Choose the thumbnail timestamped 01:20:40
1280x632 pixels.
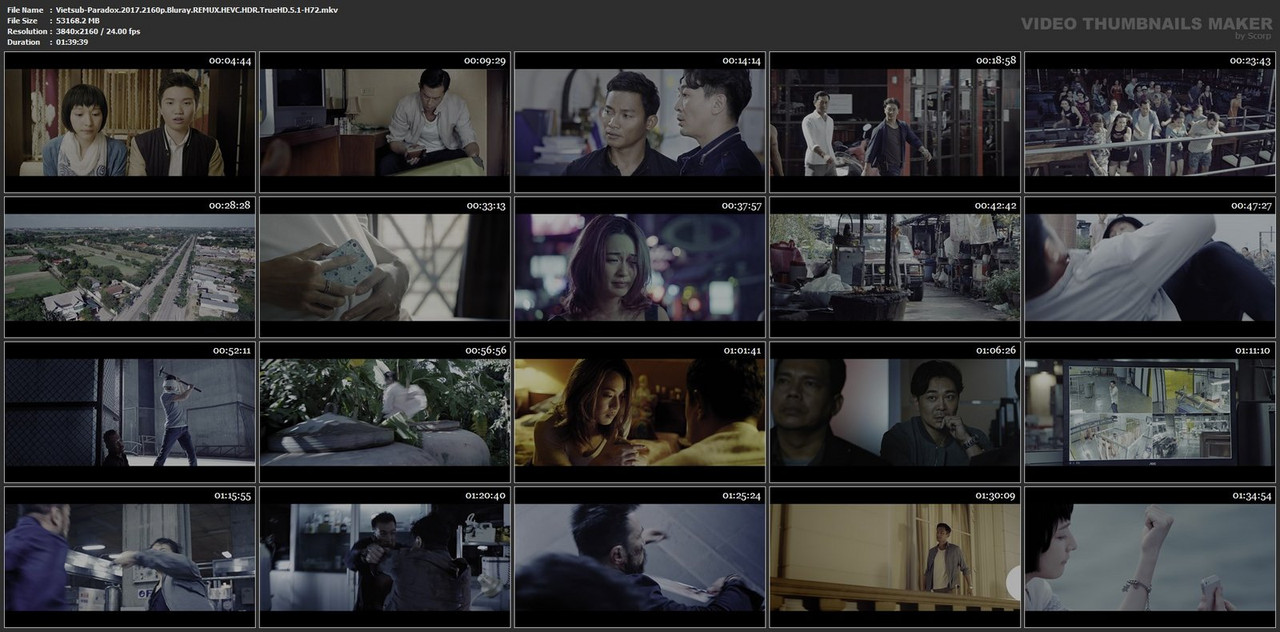(385, 557)
